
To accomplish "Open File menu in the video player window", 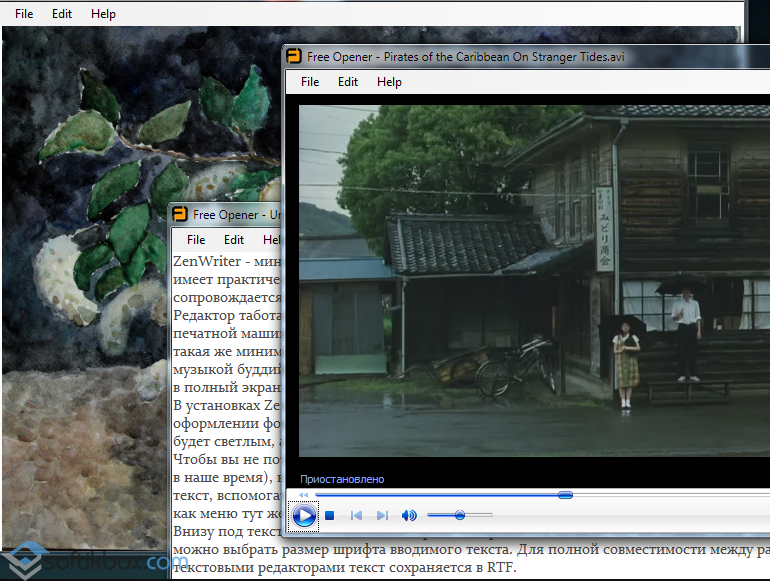I will 310,82.
